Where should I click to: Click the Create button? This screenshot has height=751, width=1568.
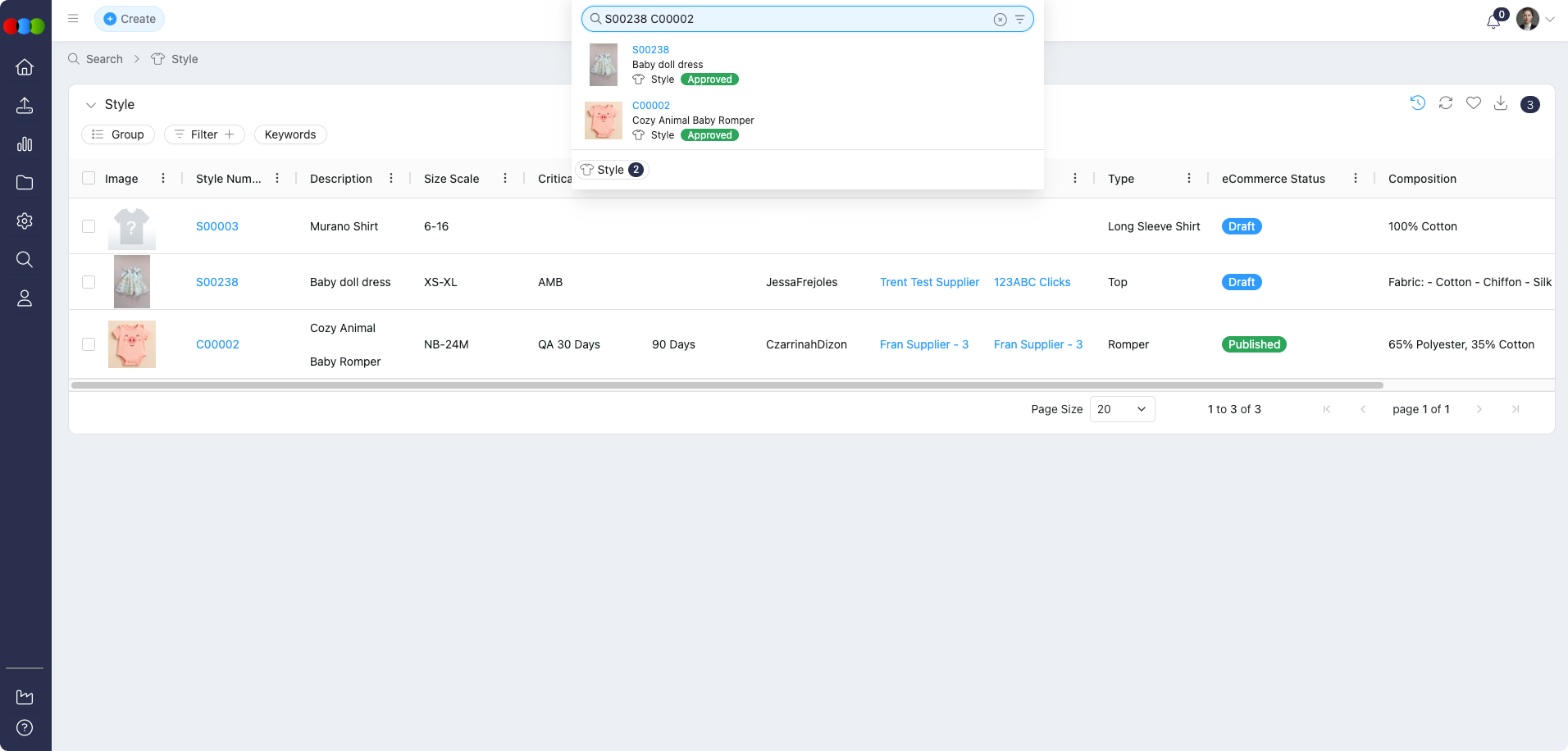[x=130, y=19]
